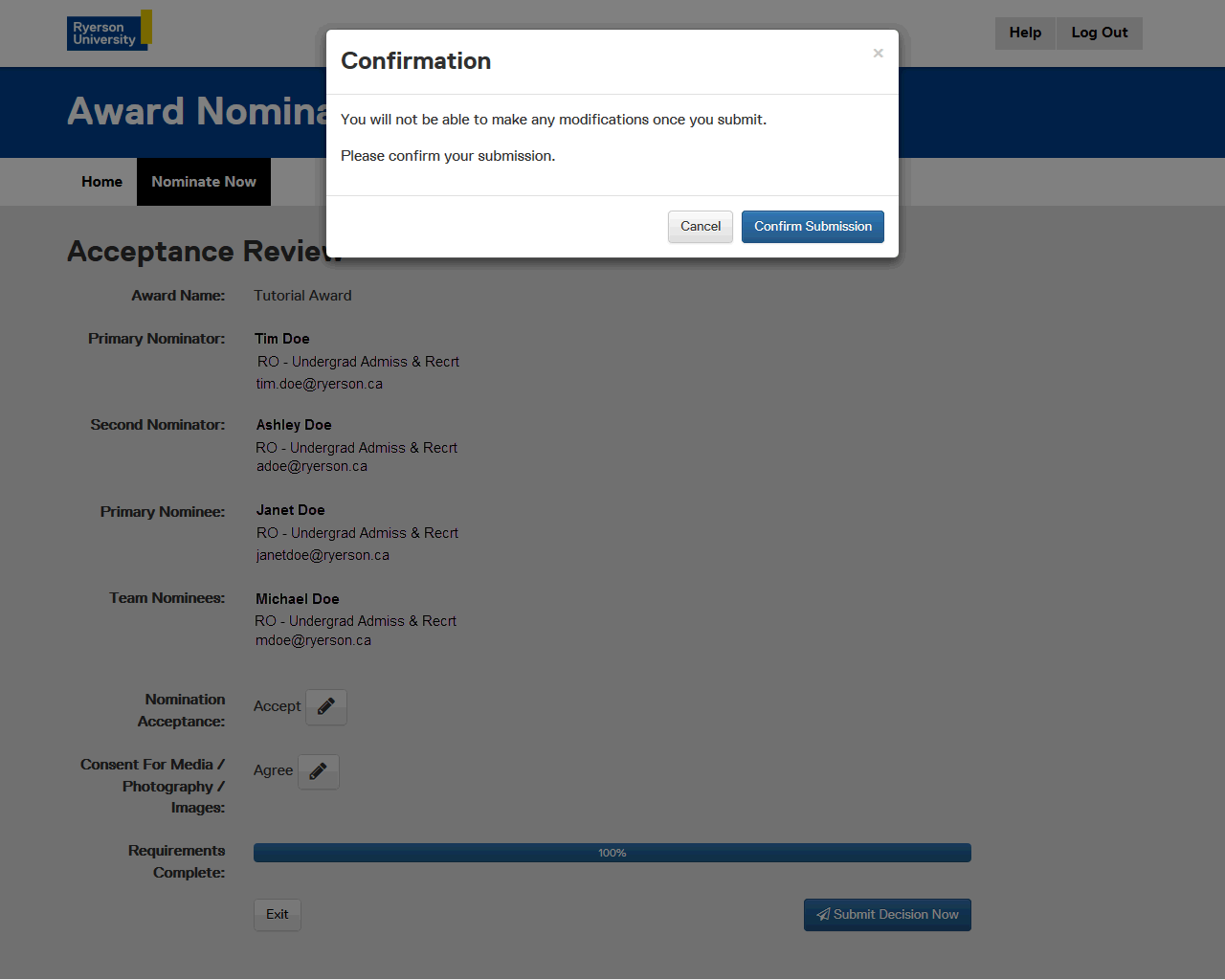The height and width of the screenshot is (980, 1225).
Task: Open the Home tab
Action: pos(101,182)
